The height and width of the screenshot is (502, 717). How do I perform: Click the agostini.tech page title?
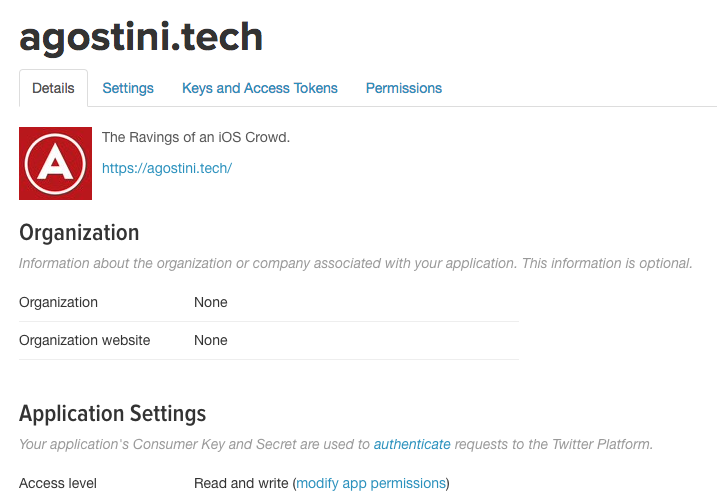pyautogui.click(x=141, y=37)
